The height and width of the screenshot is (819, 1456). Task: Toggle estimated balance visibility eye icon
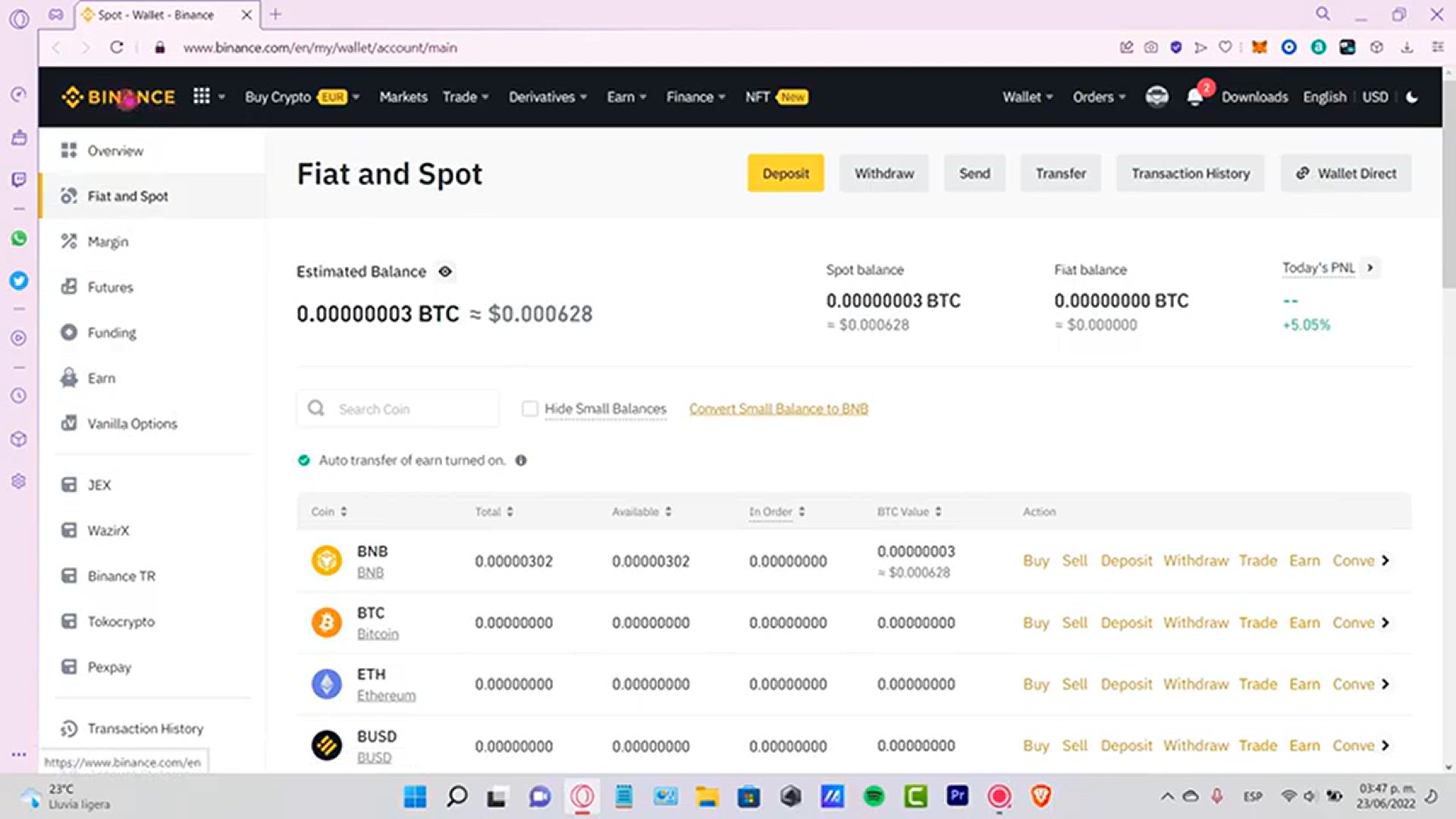pos(445,271)
